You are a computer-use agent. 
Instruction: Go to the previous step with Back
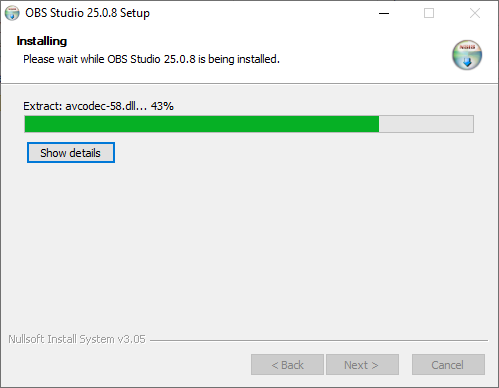(287, 365)
